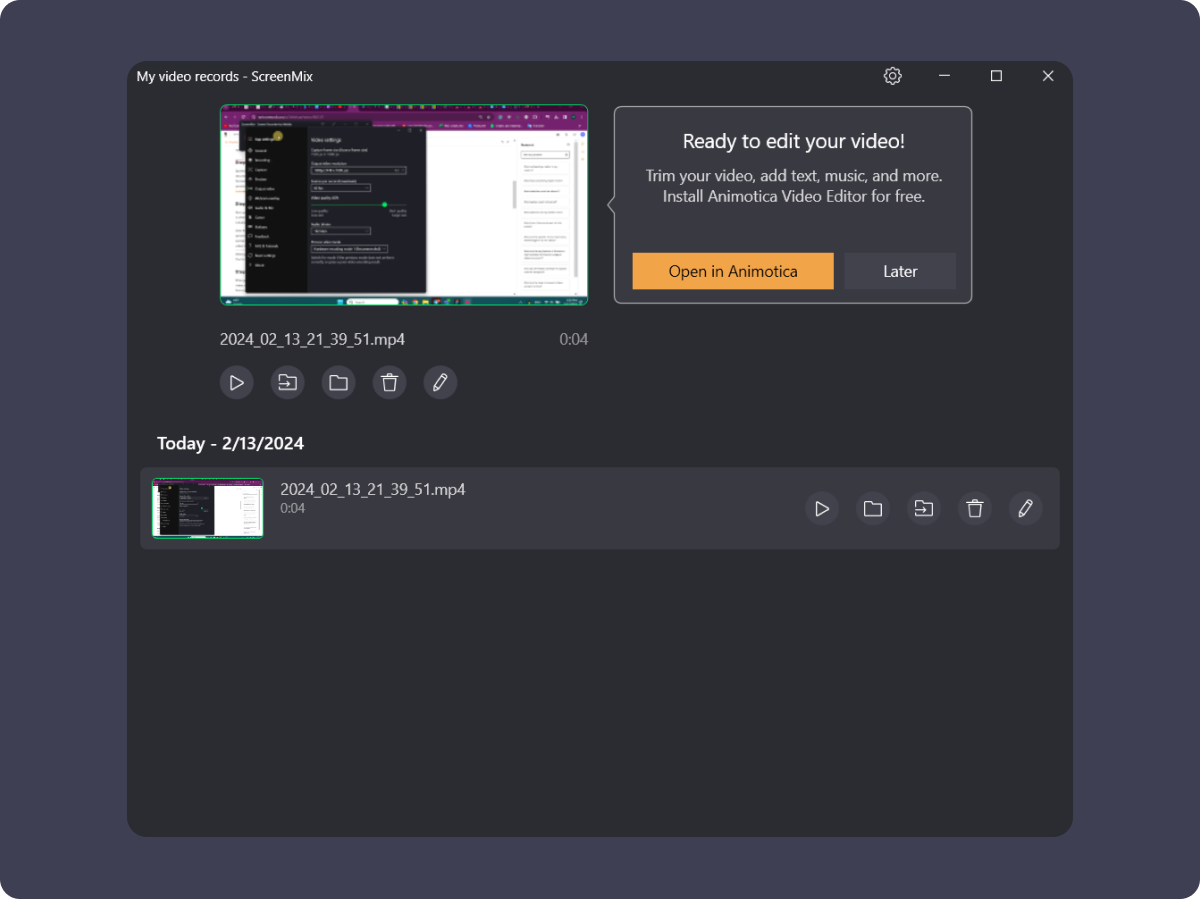
Task: Open ScreenMix settings gear icon
Action: click(x=893, y=76)
